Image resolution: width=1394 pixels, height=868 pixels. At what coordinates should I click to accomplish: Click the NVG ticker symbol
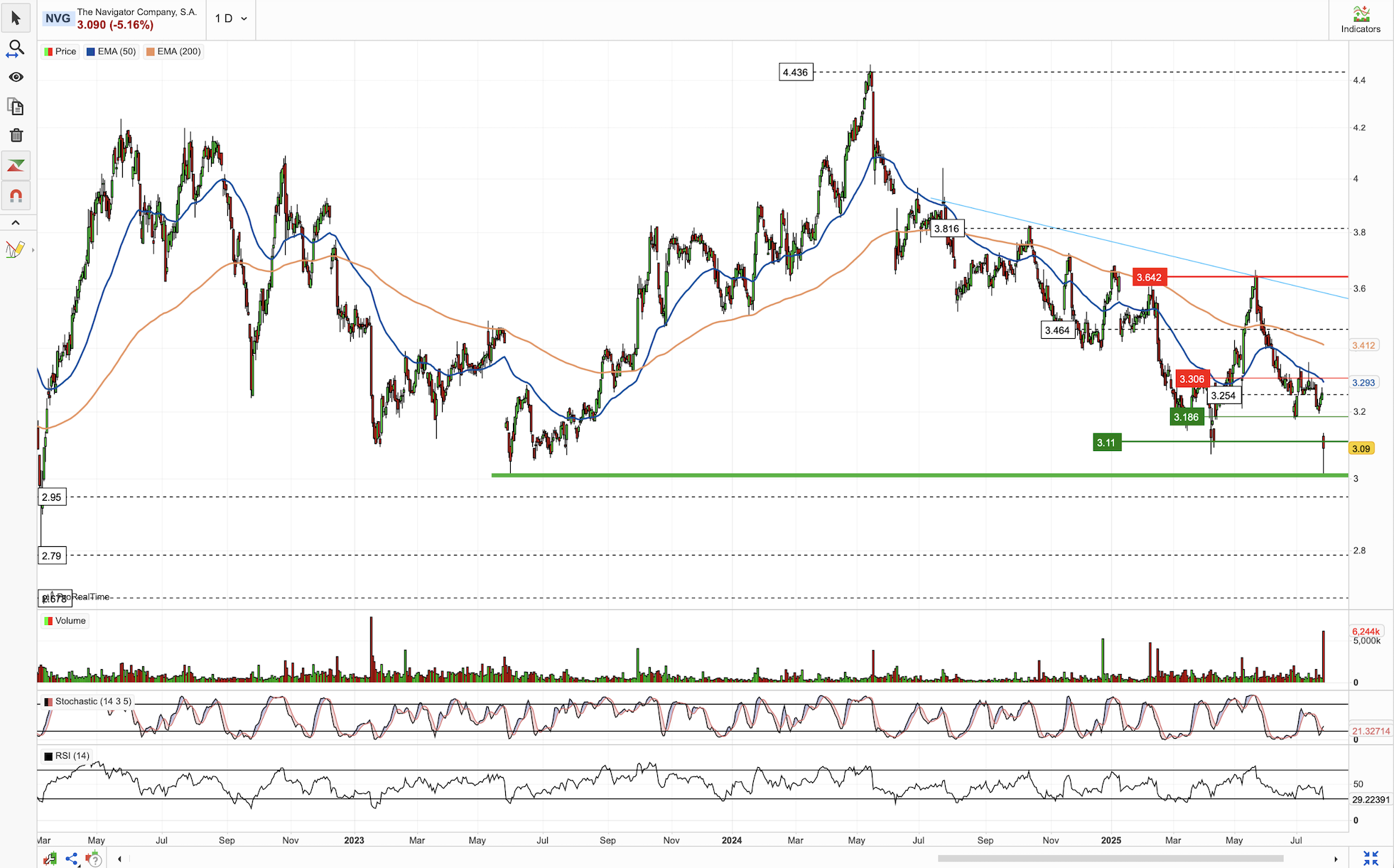click(58, 18)
